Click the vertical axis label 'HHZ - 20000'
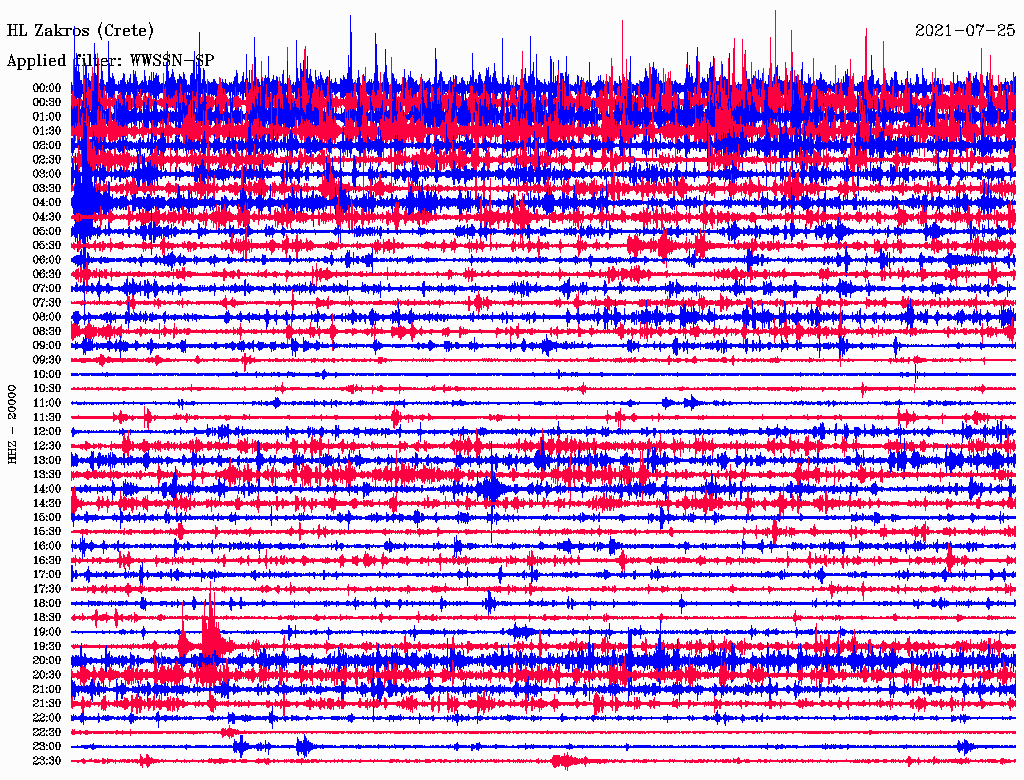 click(x=12, y=424)
